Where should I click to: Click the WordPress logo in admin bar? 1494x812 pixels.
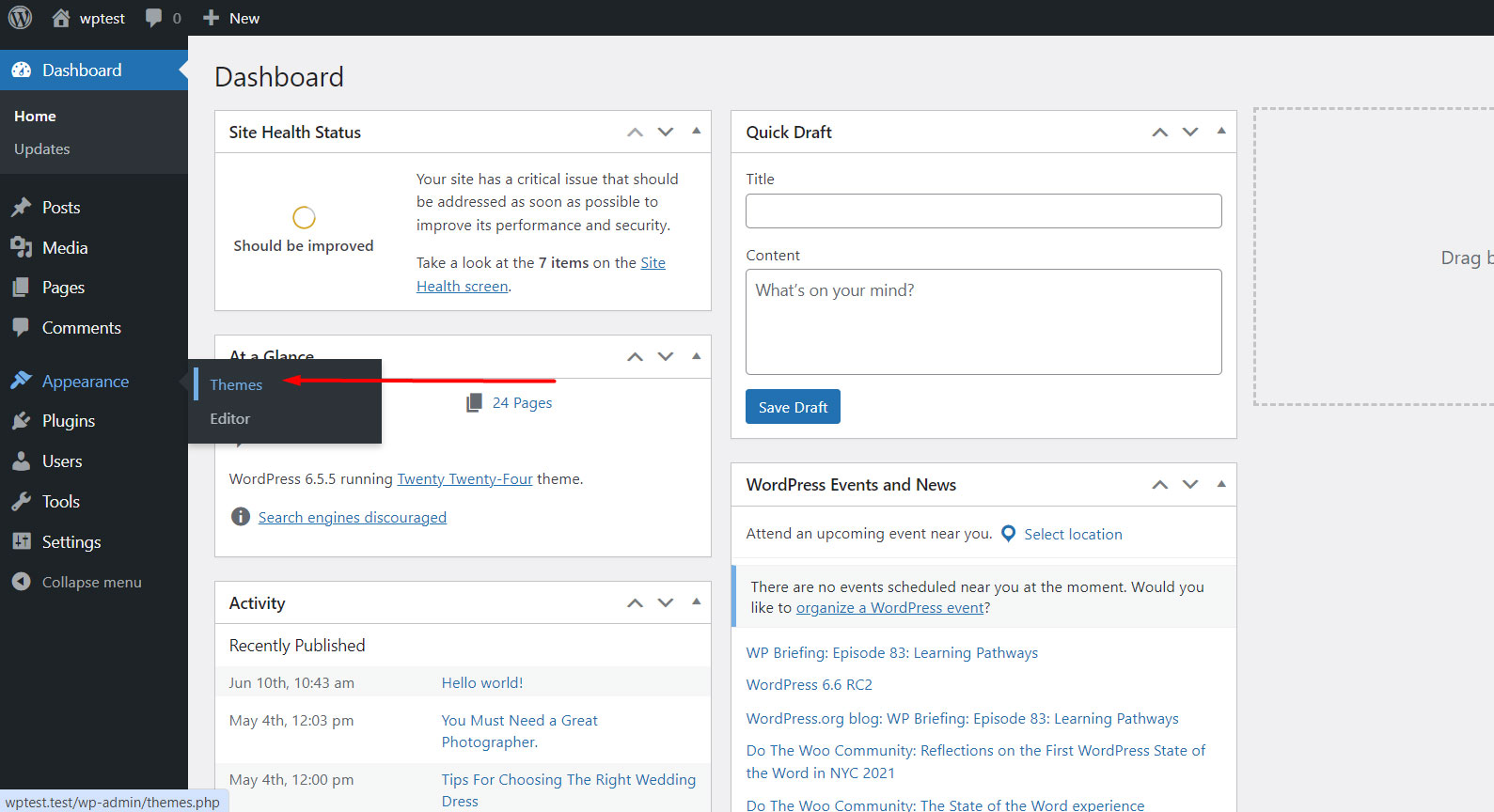(x=20, y=18)
